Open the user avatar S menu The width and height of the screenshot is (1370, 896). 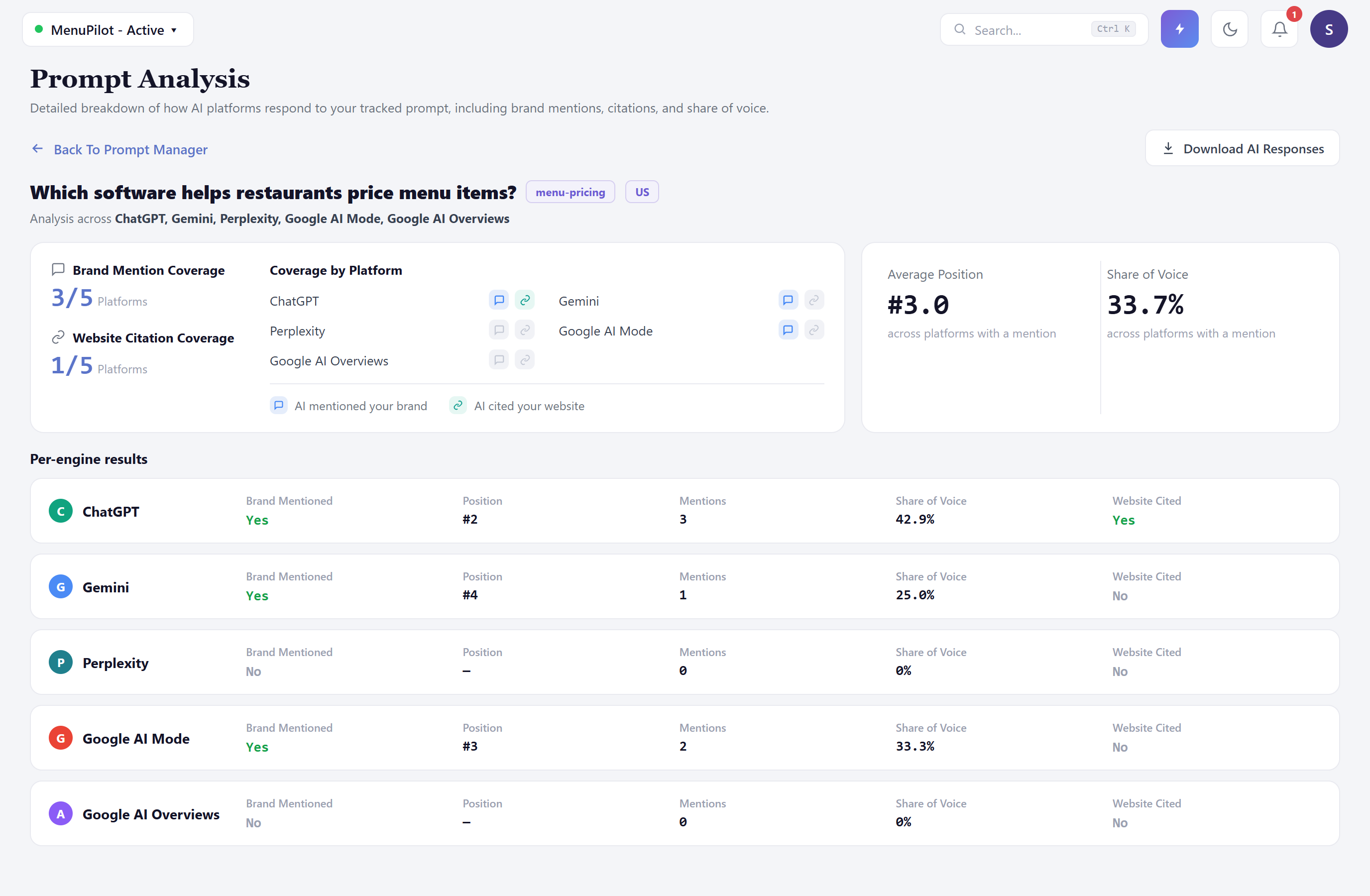click(1329, 29)
